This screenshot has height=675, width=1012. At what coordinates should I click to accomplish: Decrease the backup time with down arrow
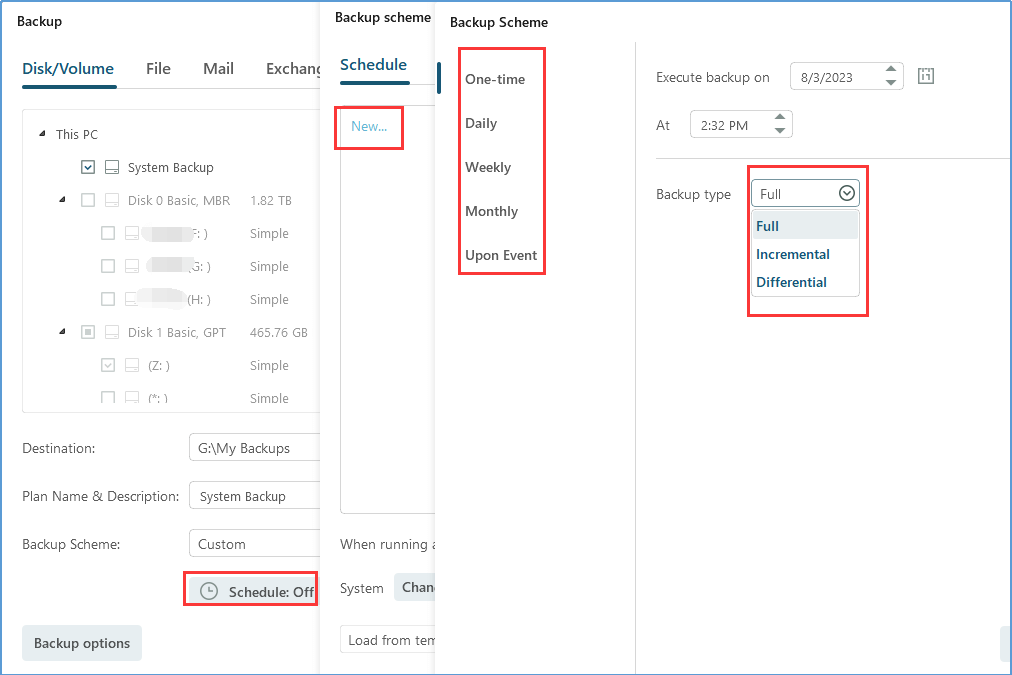click(780, 131)
